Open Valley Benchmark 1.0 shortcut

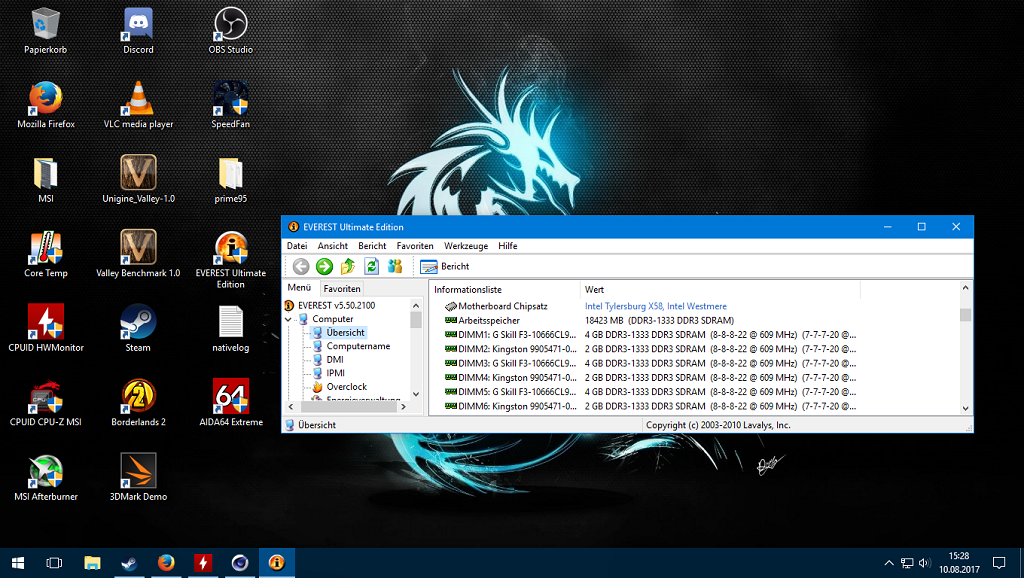(x=138, y=254)
